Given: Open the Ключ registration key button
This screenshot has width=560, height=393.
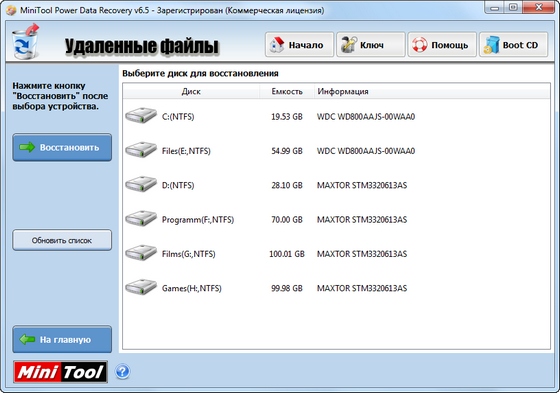Looking at the screenshot, I should click(x=371, y=45).
